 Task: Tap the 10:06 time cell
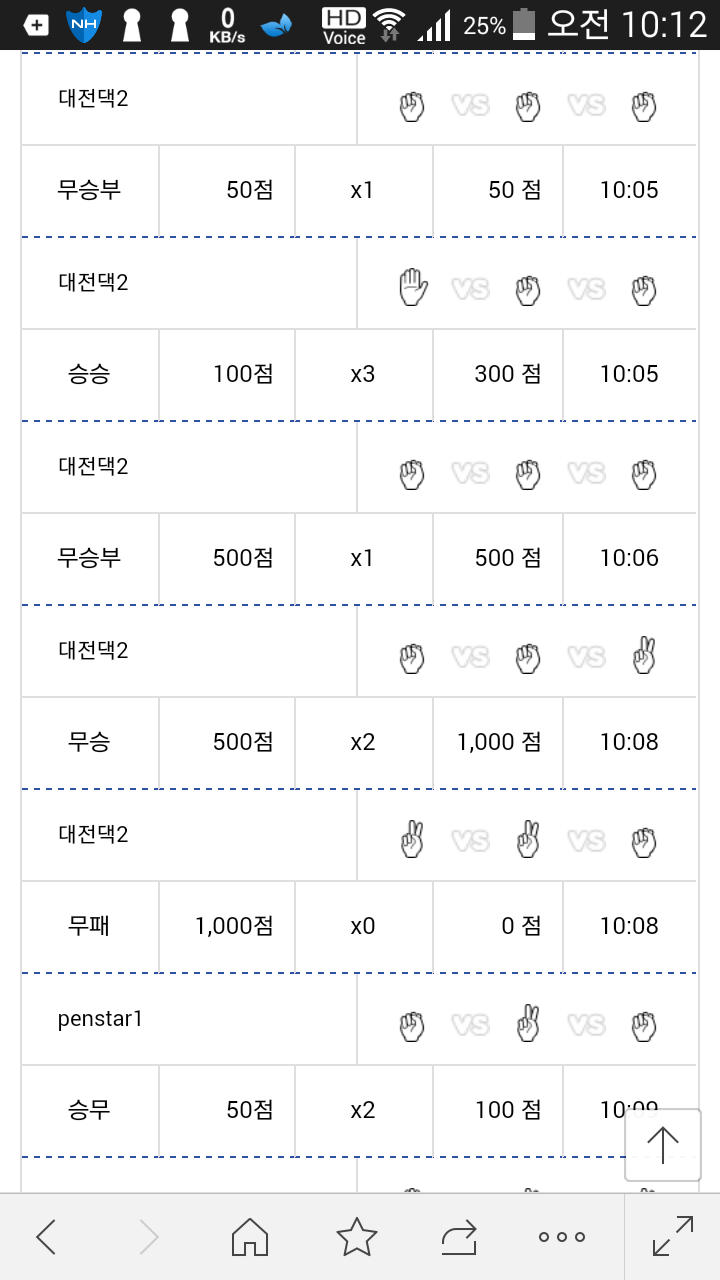tap(629, 558)
